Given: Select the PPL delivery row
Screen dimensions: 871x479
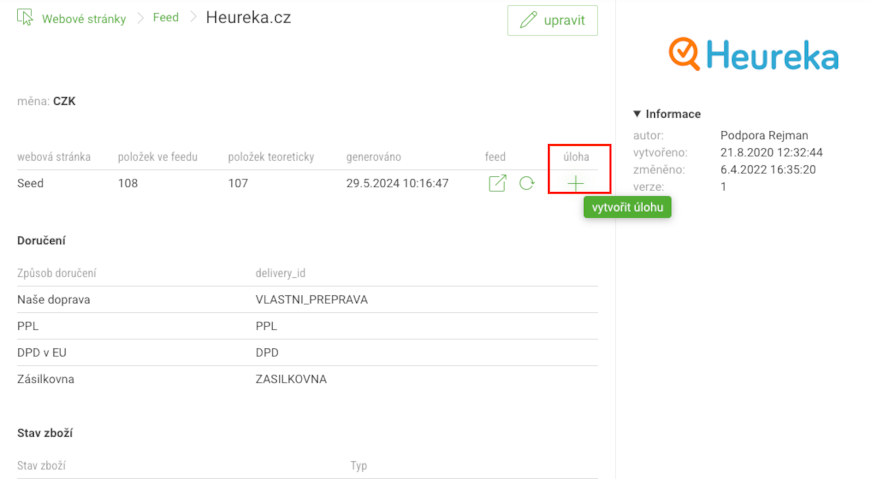Looking at the screenshot, I should [307, 326].
